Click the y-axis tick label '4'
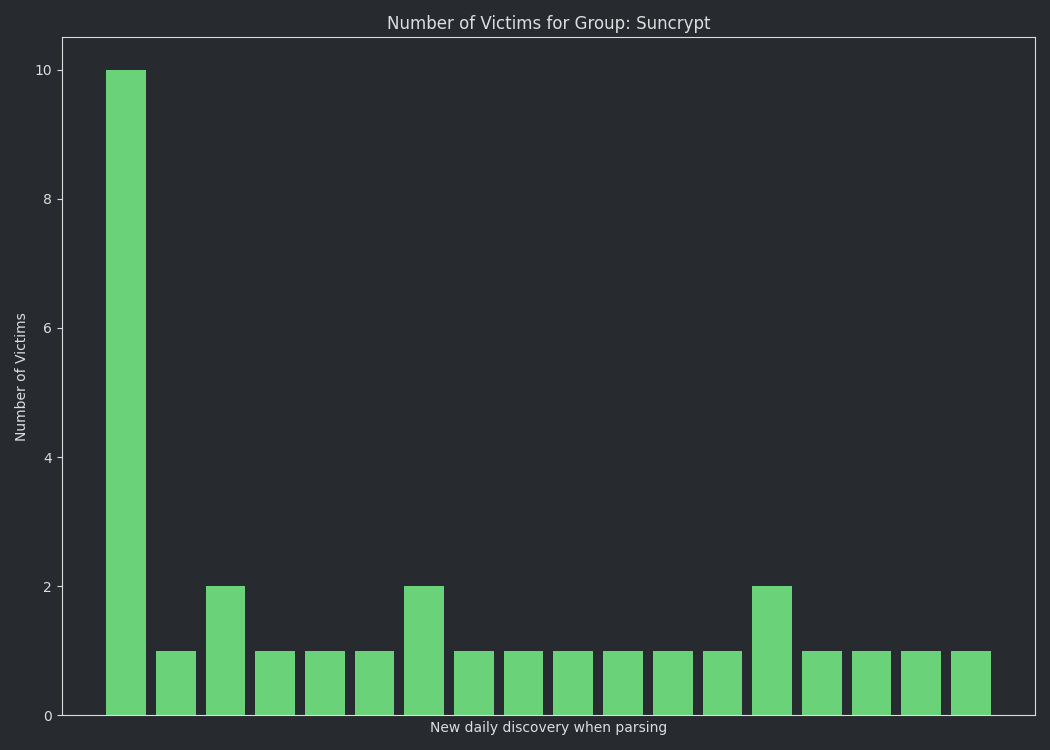 pyautogui.click(x=48, y=458)
